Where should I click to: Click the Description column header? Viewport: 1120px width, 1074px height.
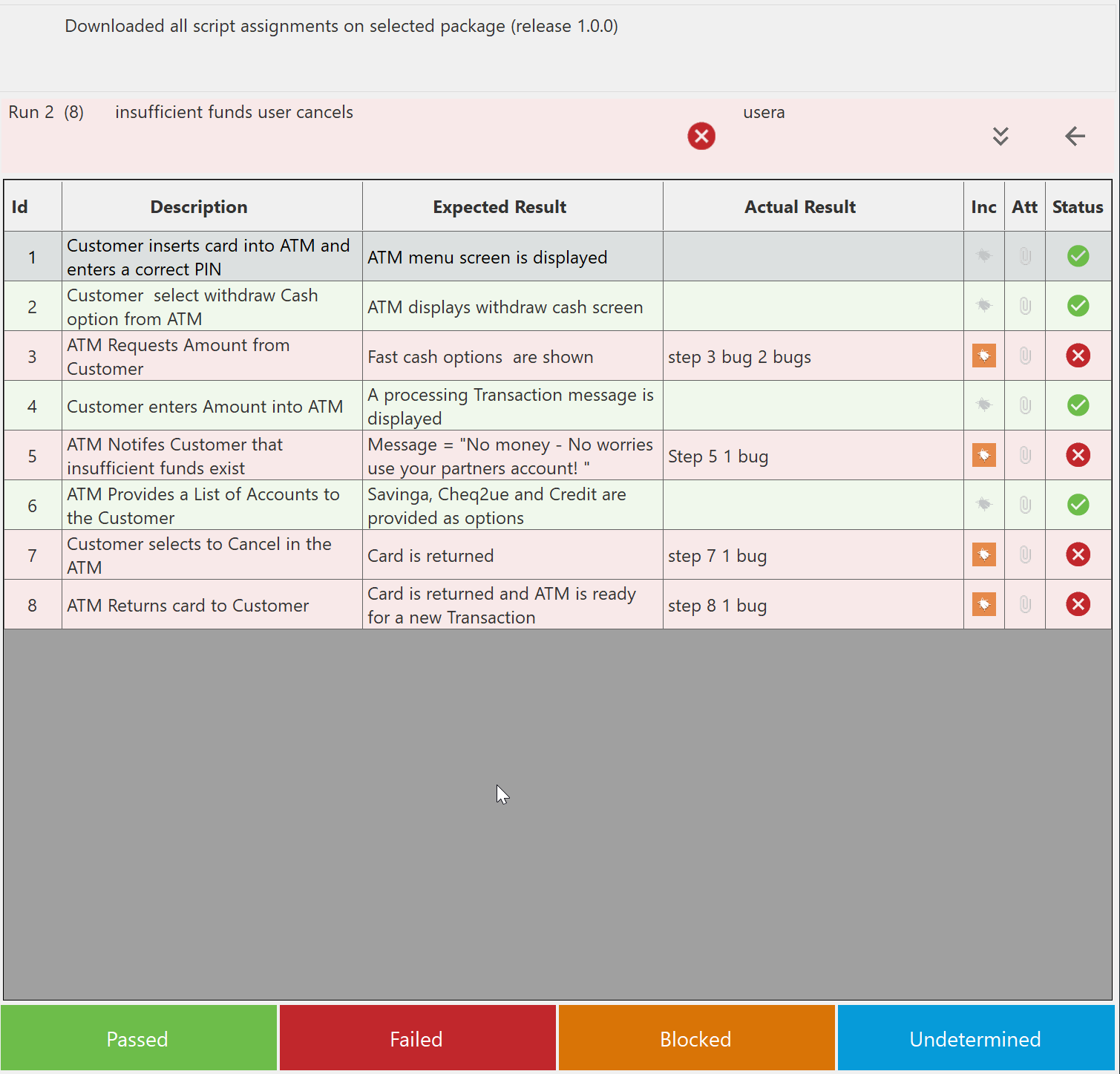(199, 207)
